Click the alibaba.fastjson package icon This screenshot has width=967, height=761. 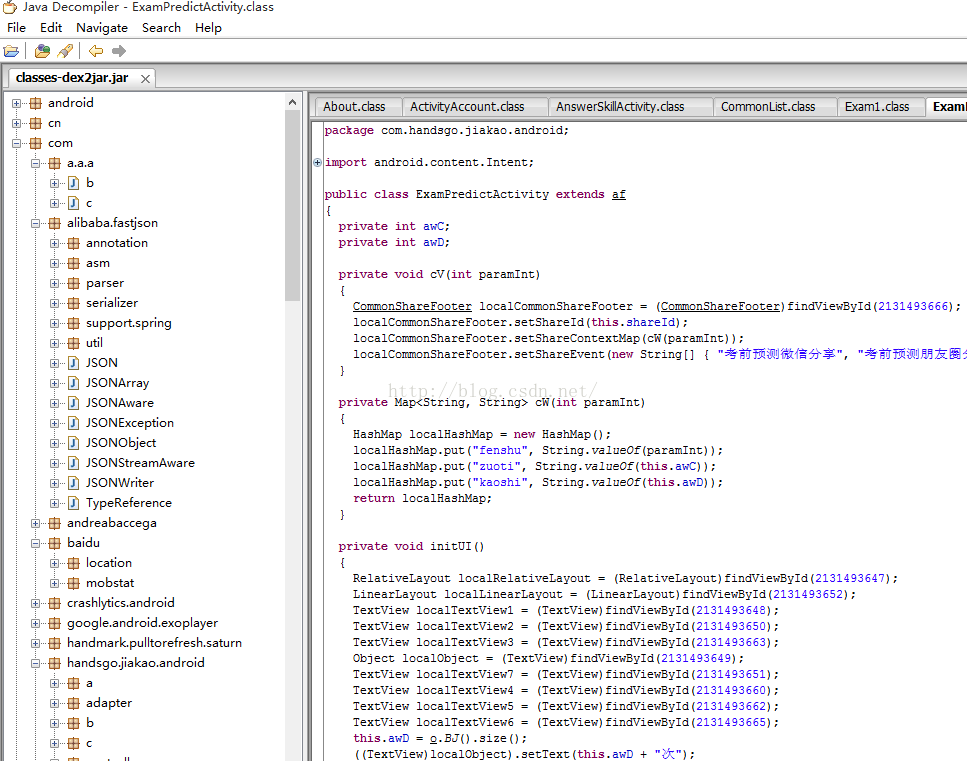[54, 223]
